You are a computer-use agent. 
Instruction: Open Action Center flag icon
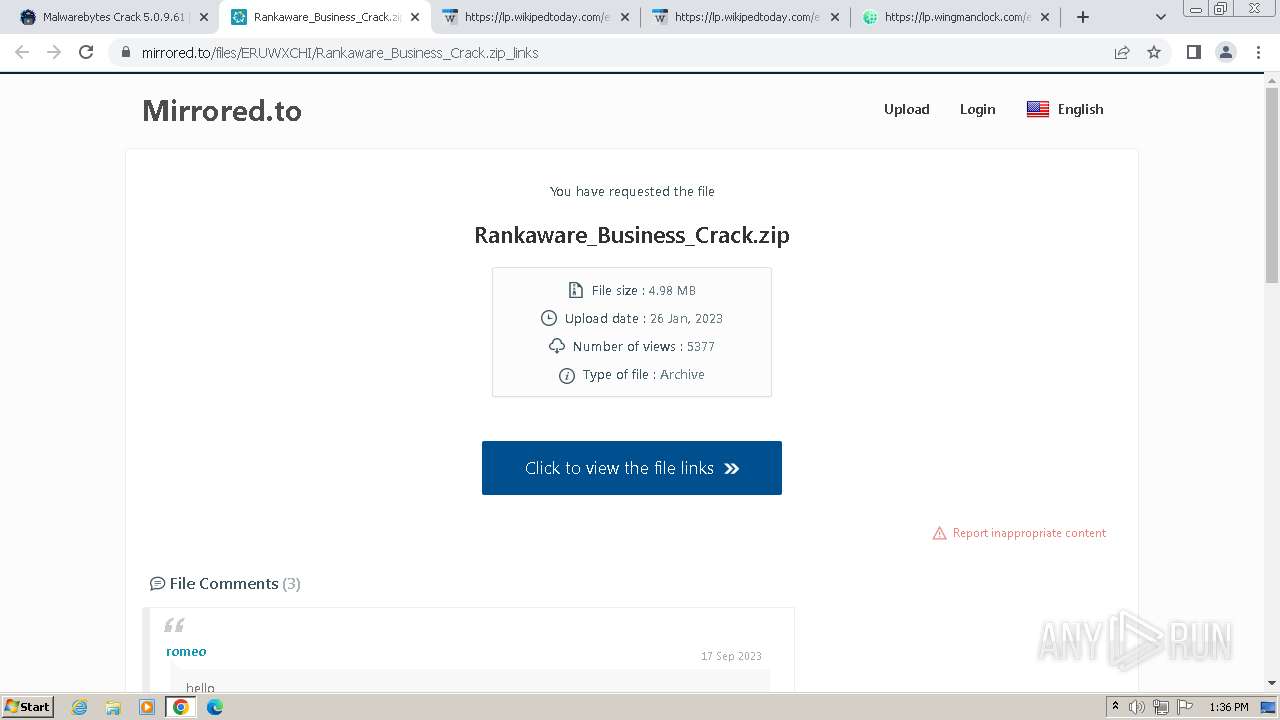[1184, 707]
